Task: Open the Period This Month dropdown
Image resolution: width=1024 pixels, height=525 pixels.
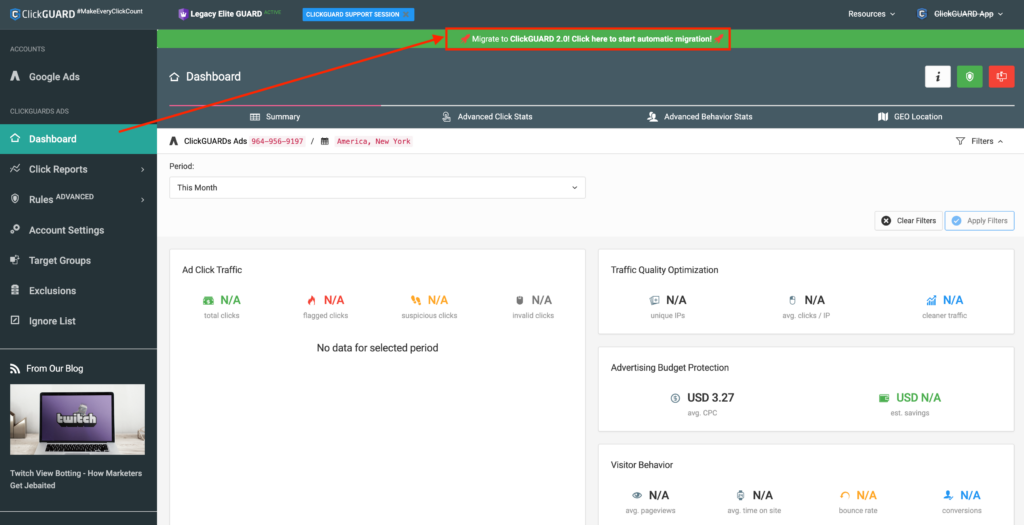Action: click(x=377, y=187)
